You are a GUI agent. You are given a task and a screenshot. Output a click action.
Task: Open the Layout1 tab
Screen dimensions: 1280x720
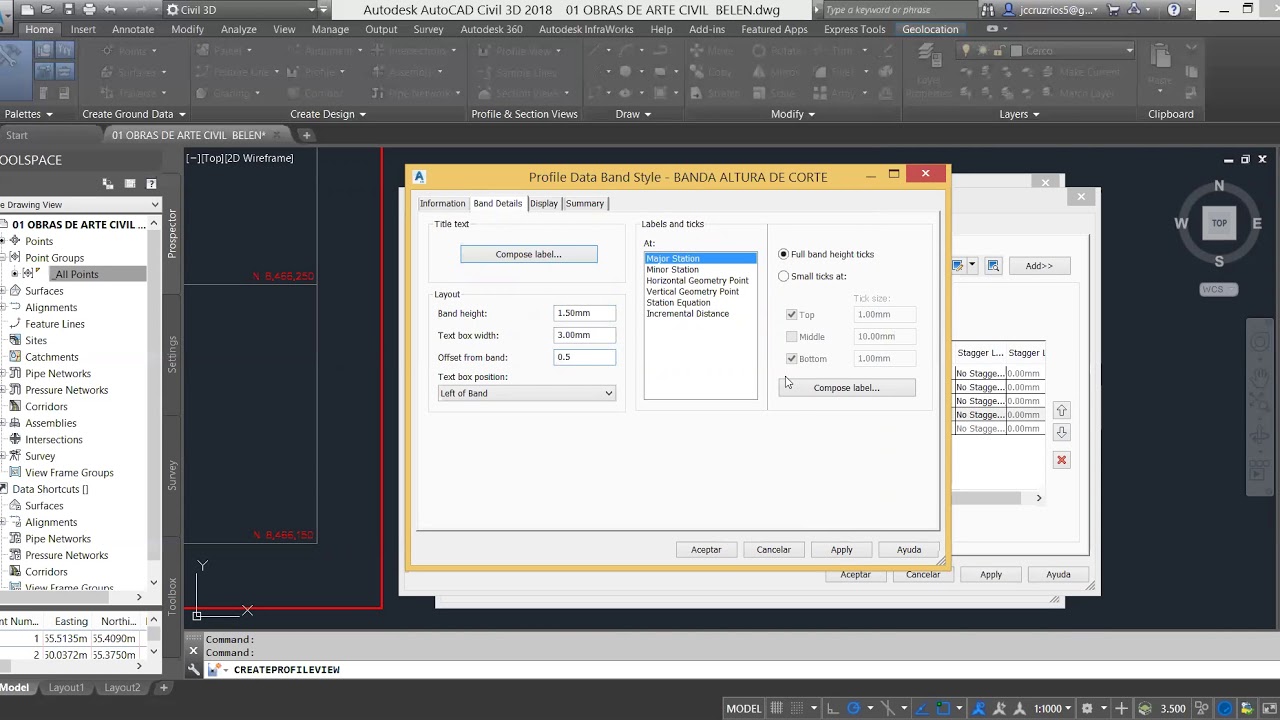point(67,687)
